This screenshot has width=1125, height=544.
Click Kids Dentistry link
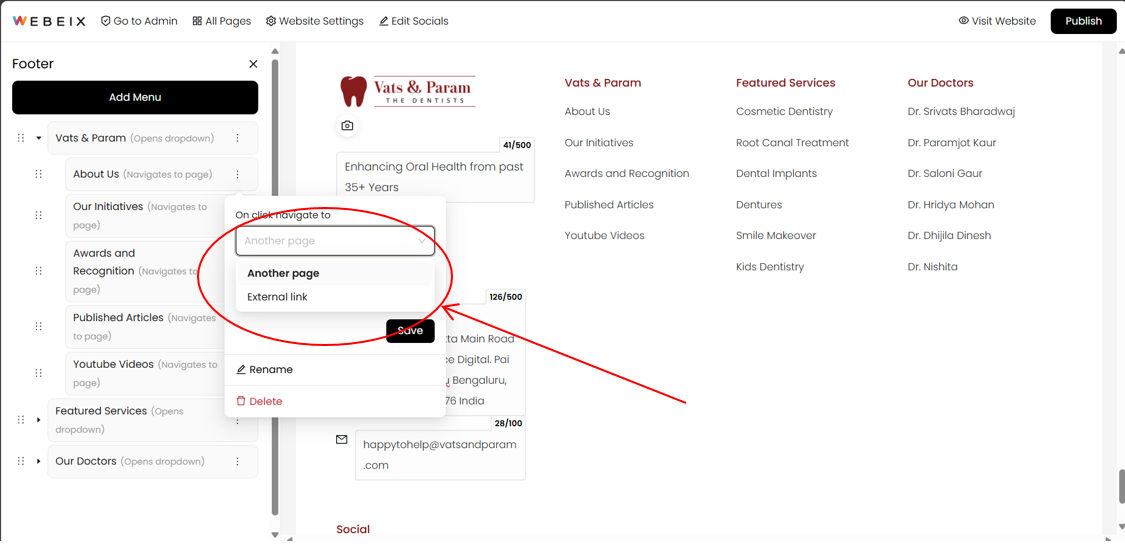click(770, 267)
